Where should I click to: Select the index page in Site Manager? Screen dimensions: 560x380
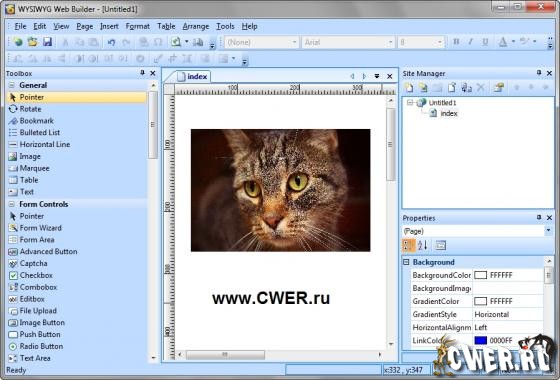point(449,114)
